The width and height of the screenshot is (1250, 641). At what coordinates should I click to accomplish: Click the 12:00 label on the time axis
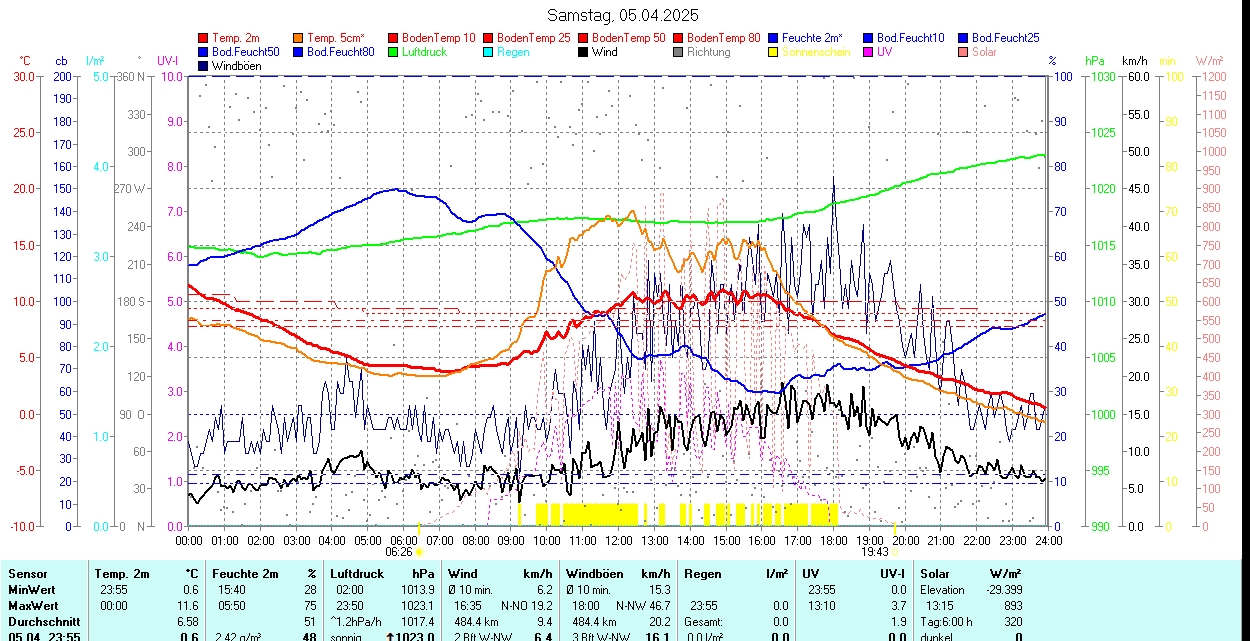pyautogui.click(x=619, y=540)
